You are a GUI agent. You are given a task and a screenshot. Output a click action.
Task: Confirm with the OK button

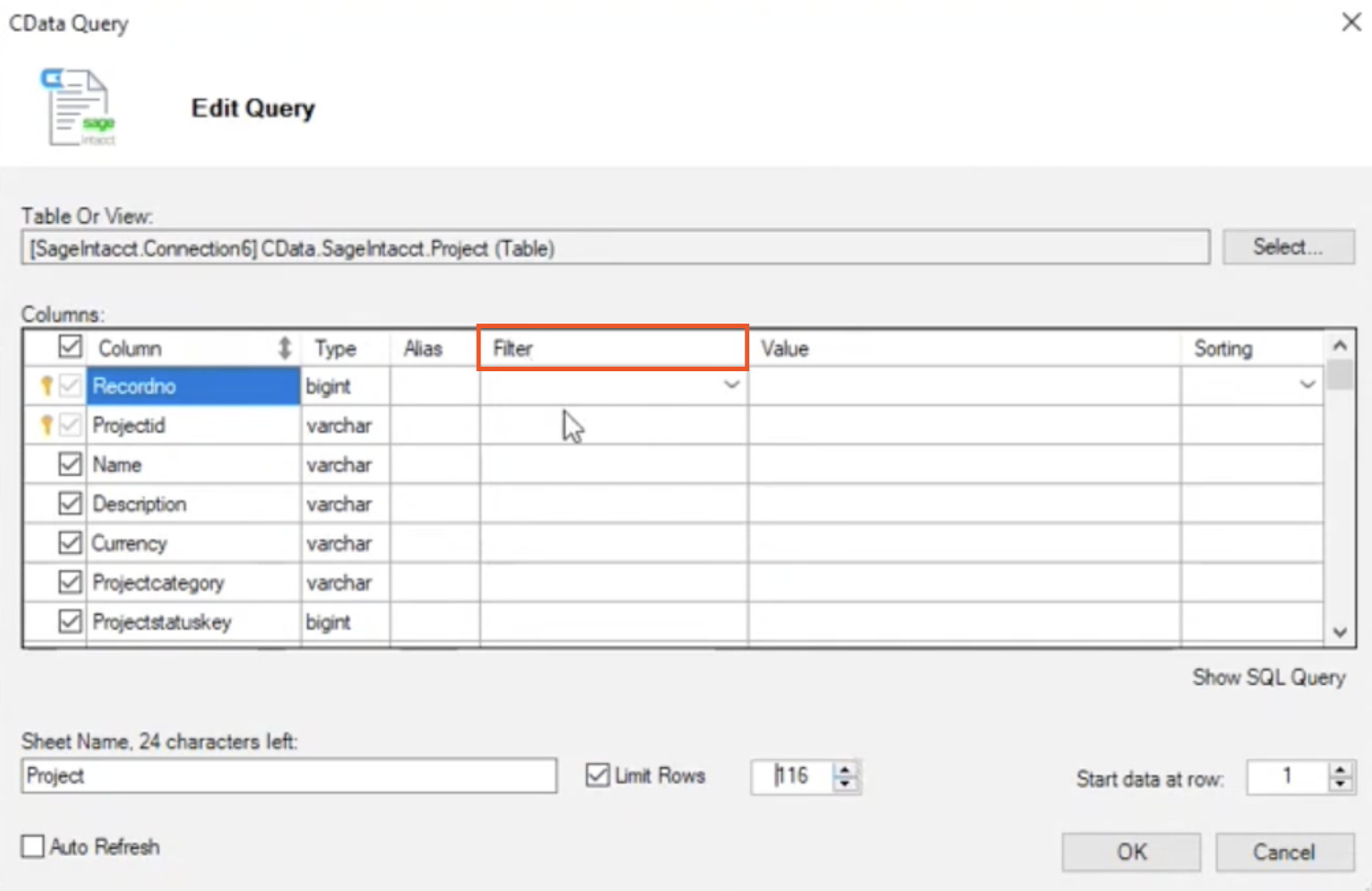click(x=1131, y=852)
